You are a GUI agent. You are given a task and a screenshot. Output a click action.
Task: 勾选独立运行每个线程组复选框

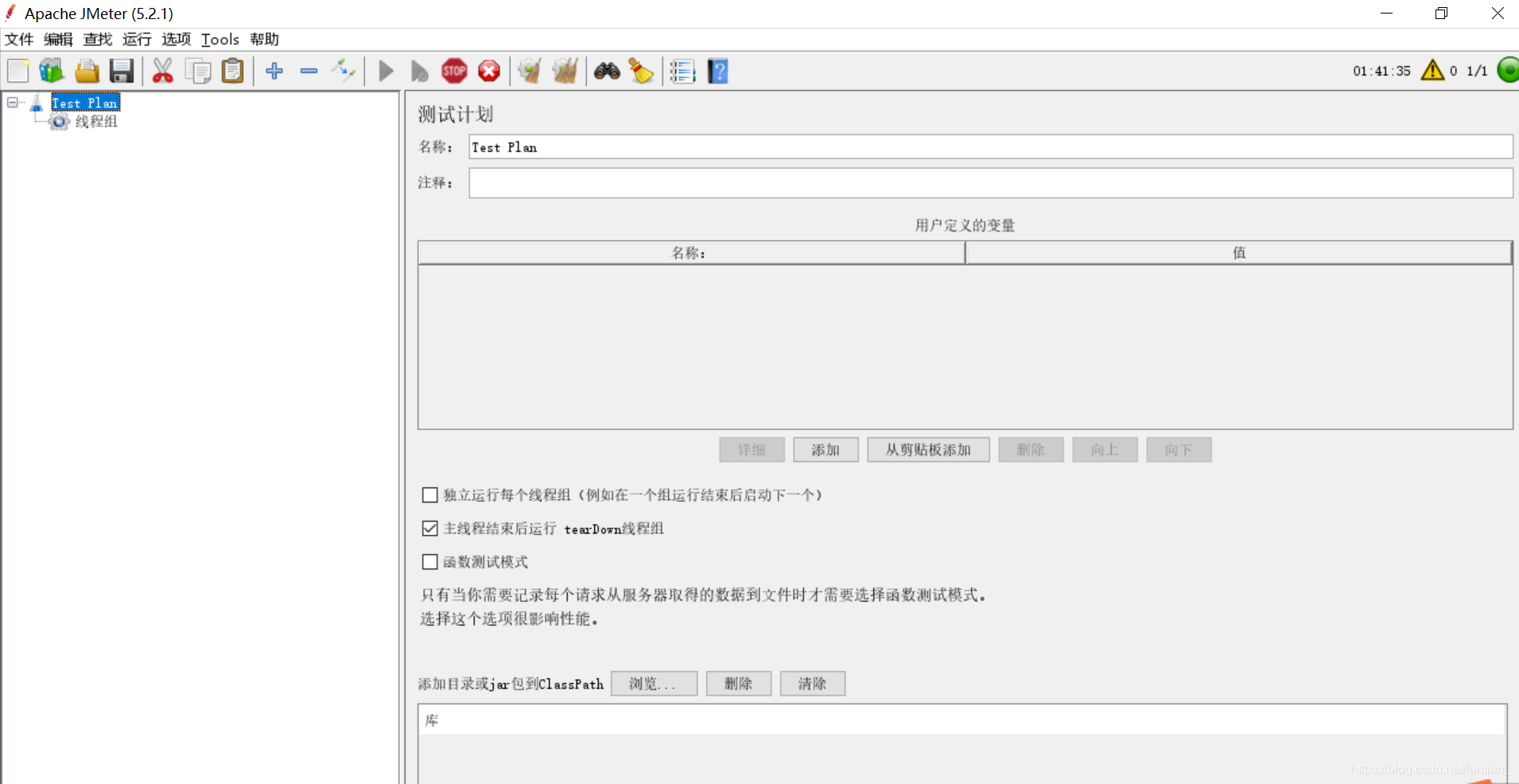click(429, 495)
